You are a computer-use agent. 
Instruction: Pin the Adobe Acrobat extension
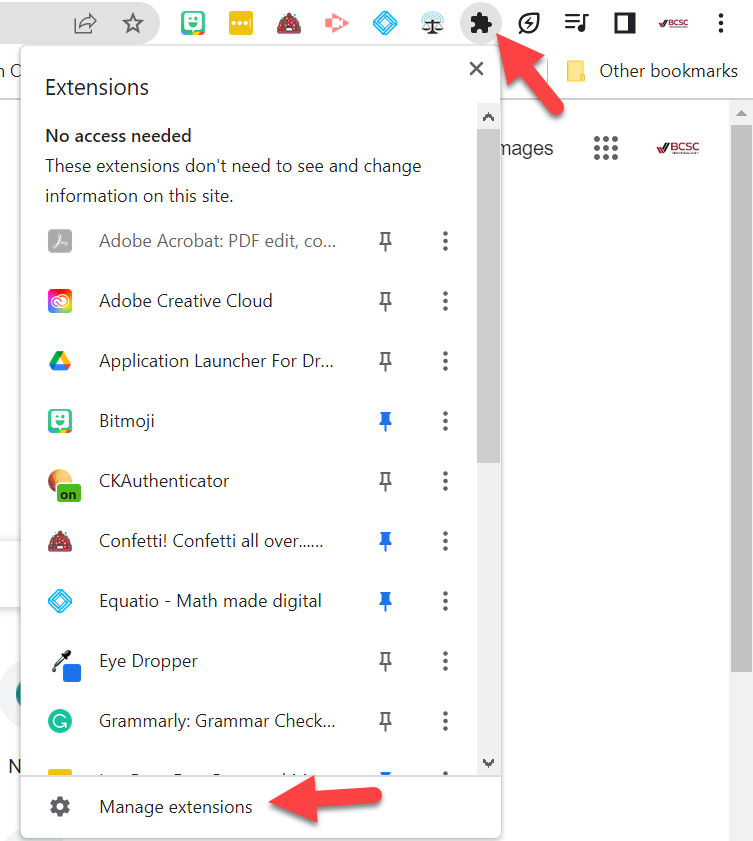385,241
